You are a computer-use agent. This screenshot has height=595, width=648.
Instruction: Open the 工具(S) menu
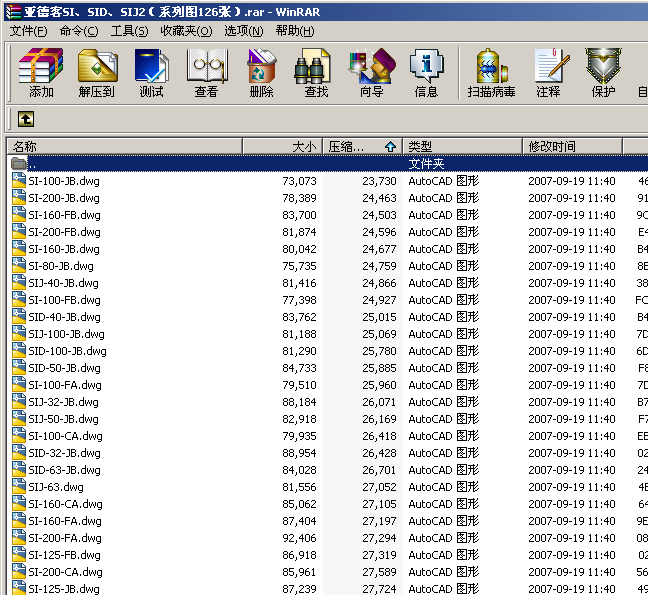129,31
